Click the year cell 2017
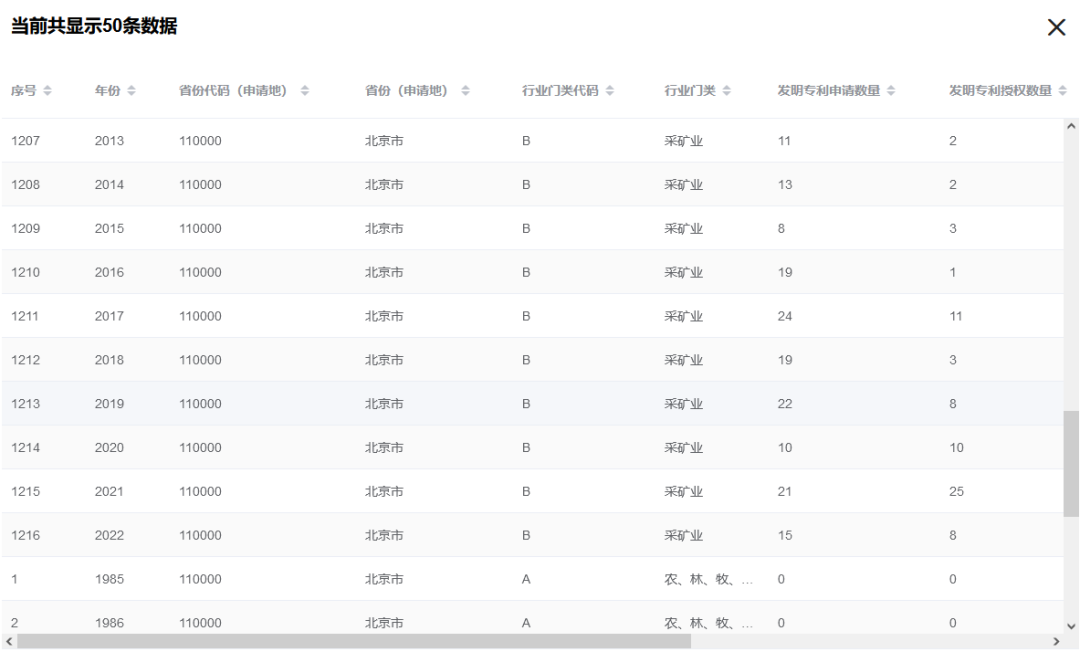This screenshot has width=1080, height=652. click(x=110, y=316)
